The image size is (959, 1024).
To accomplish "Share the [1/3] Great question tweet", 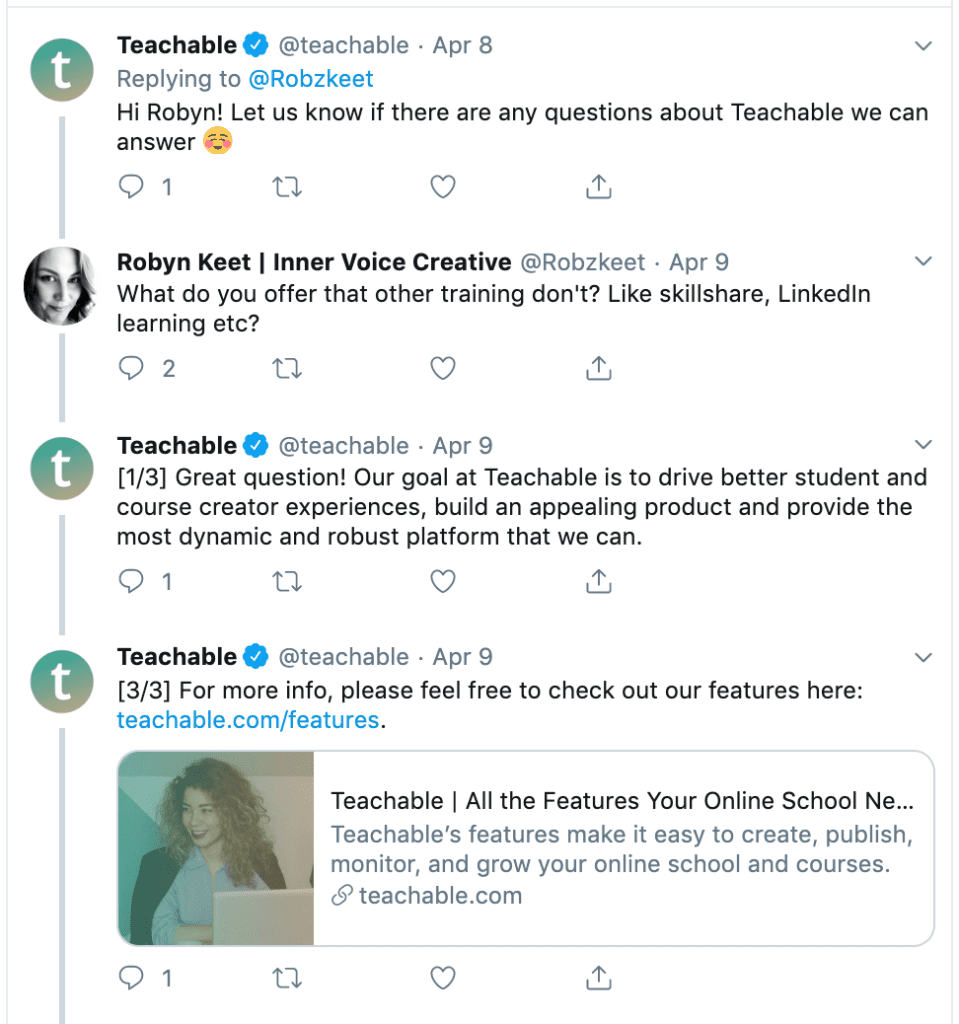I will tap(598, 581).
